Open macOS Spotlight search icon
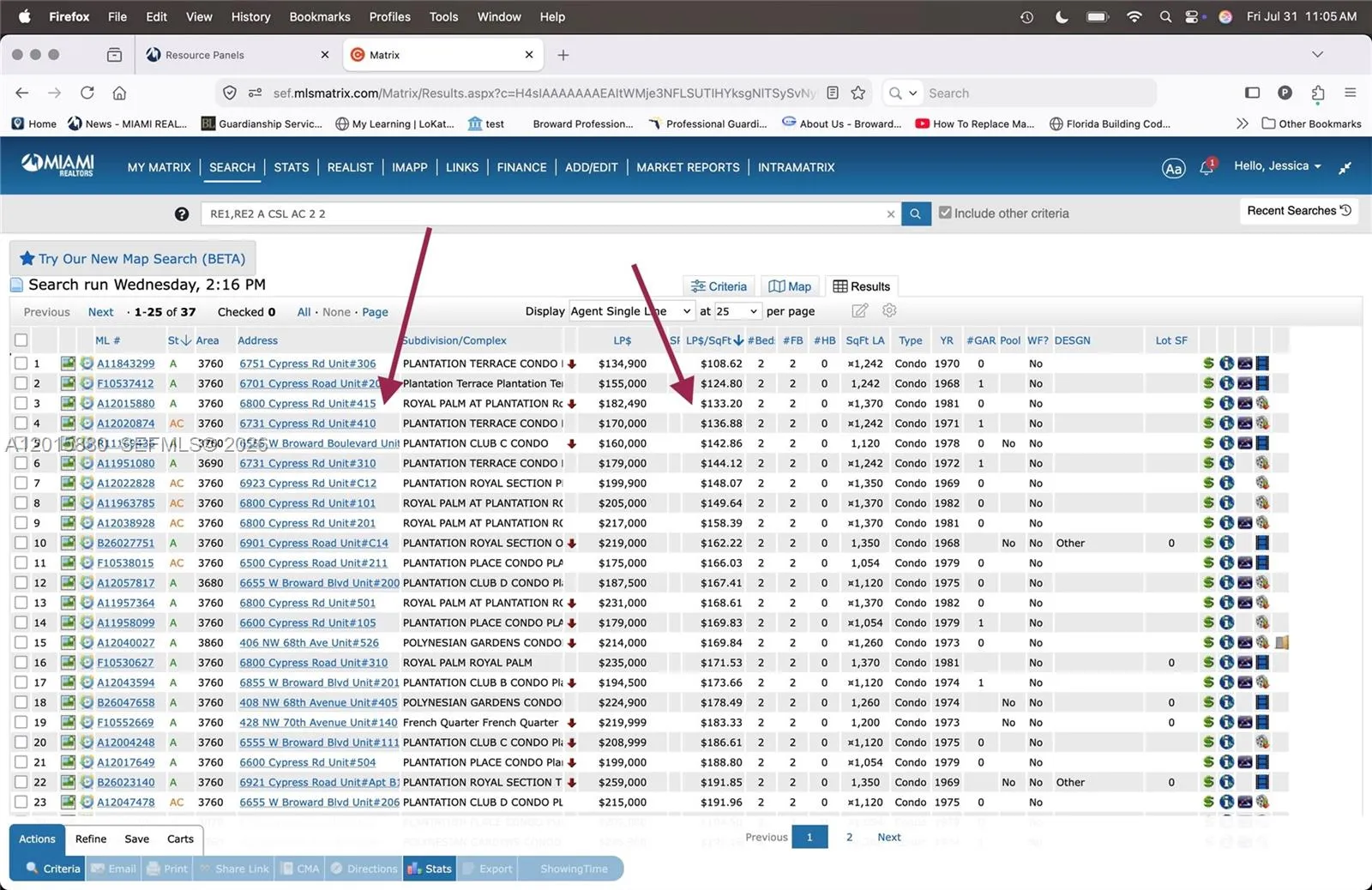The width and height of the screenshot is (1372, 890). [1165, 16]
